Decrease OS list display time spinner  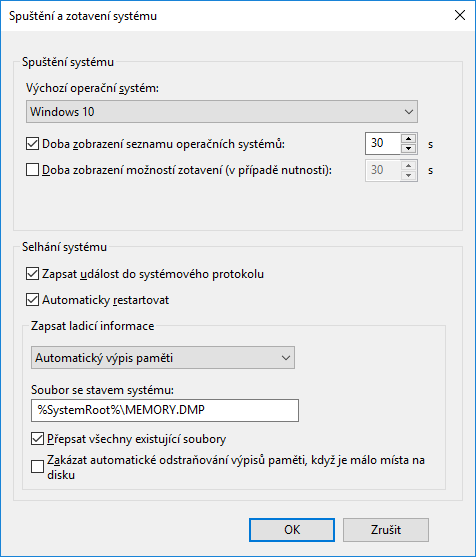pyautogui.click(x=409, y=148)
